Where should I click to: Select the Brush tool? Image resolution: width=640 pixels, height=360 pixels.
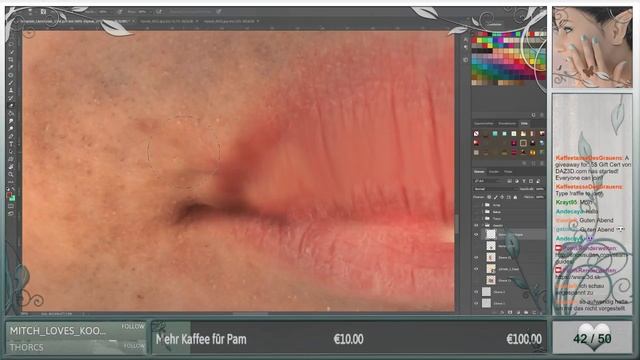click(11, 82)
